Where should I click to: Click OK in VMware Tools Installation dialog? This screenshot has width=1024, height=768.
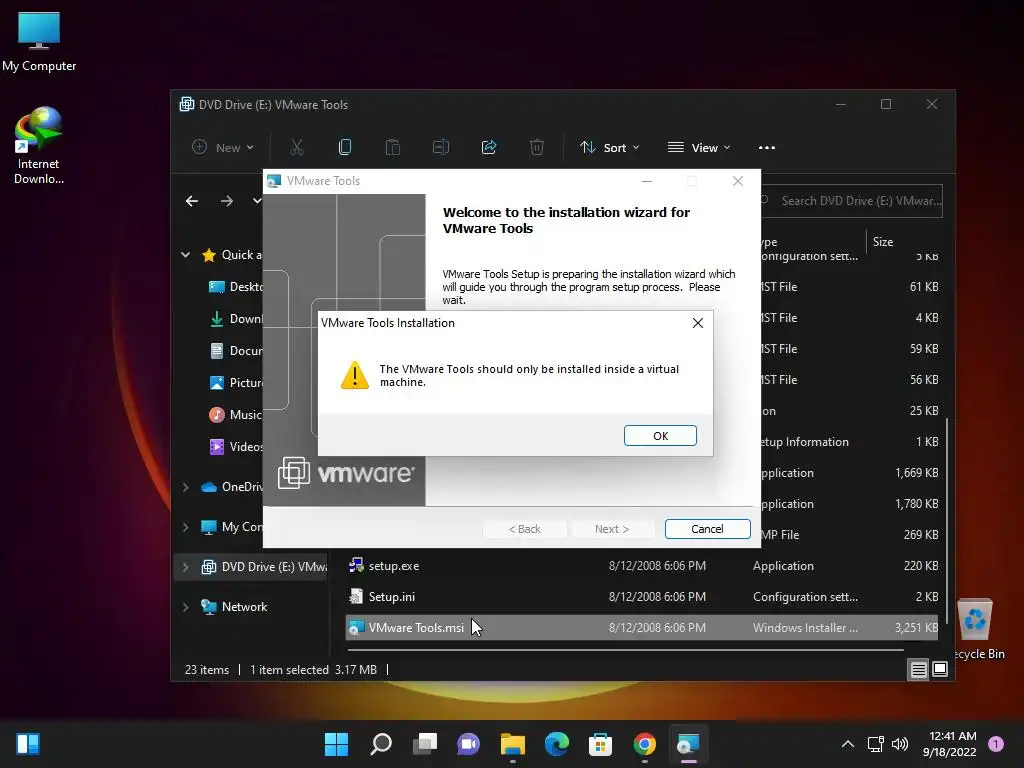(x=660, y=436)
